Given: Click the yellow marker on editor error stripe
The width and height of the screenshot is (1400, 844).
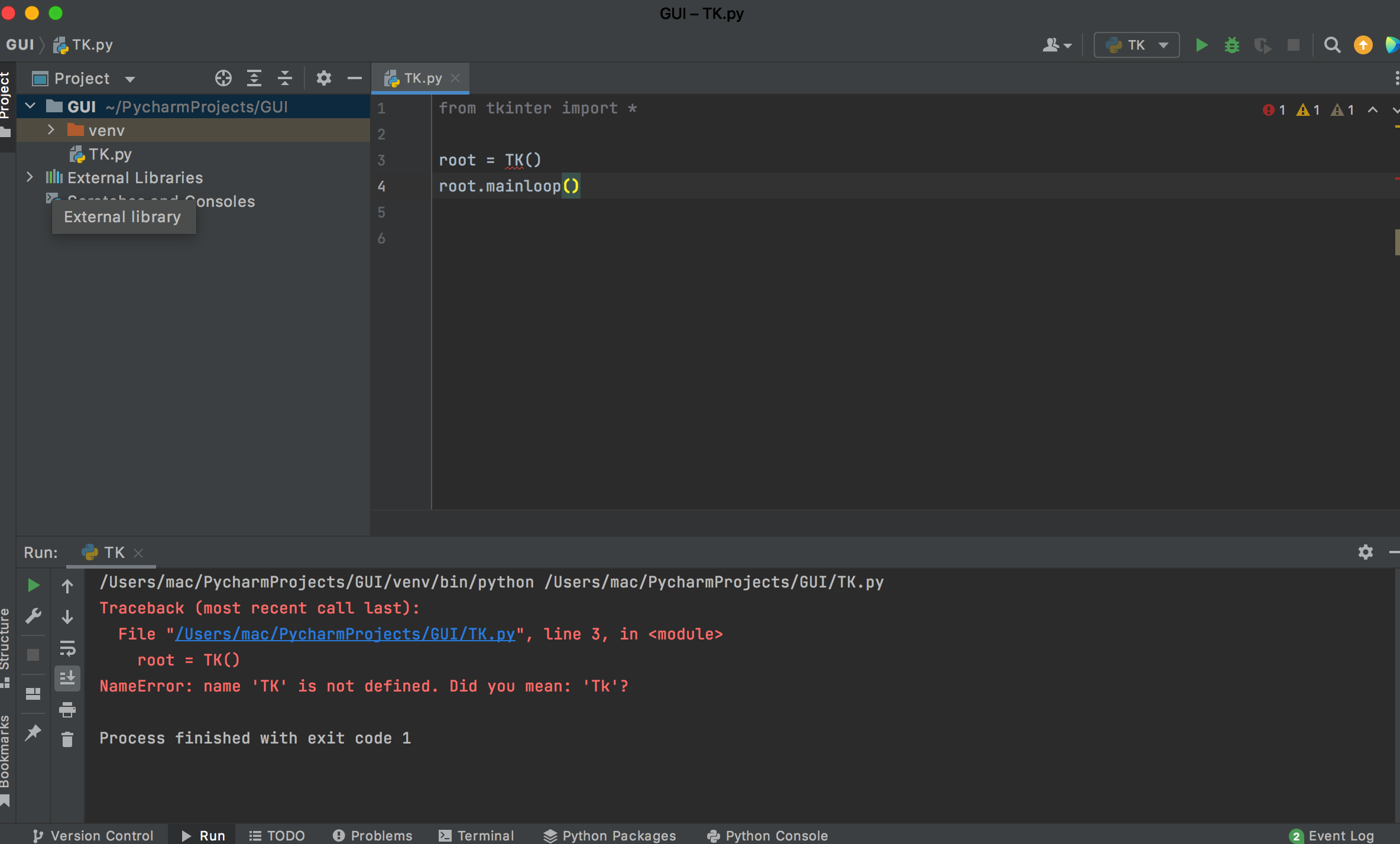Looking at the screenshot, I should (x=1396, y=126).
